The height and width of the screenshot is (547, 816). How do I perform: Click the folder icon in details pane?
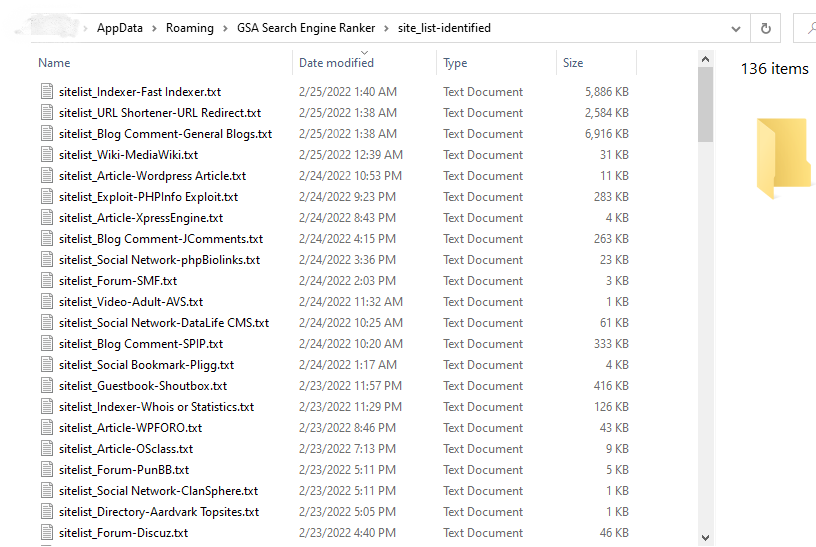pyautogui.click(x=783, y=158)
